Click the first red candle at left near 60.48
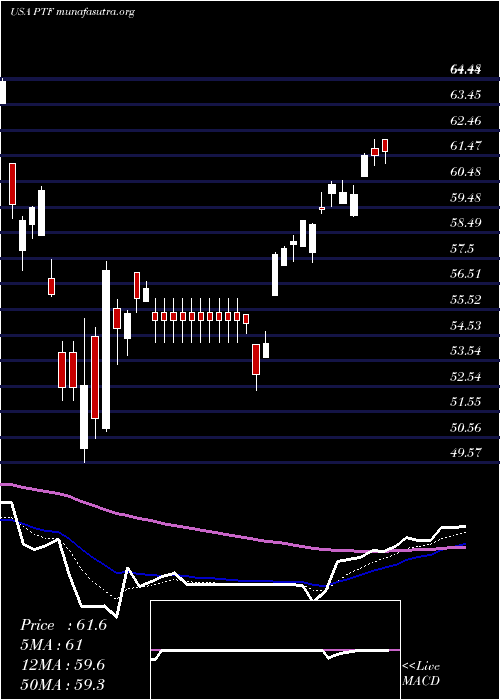 click(x=12, y=184)
